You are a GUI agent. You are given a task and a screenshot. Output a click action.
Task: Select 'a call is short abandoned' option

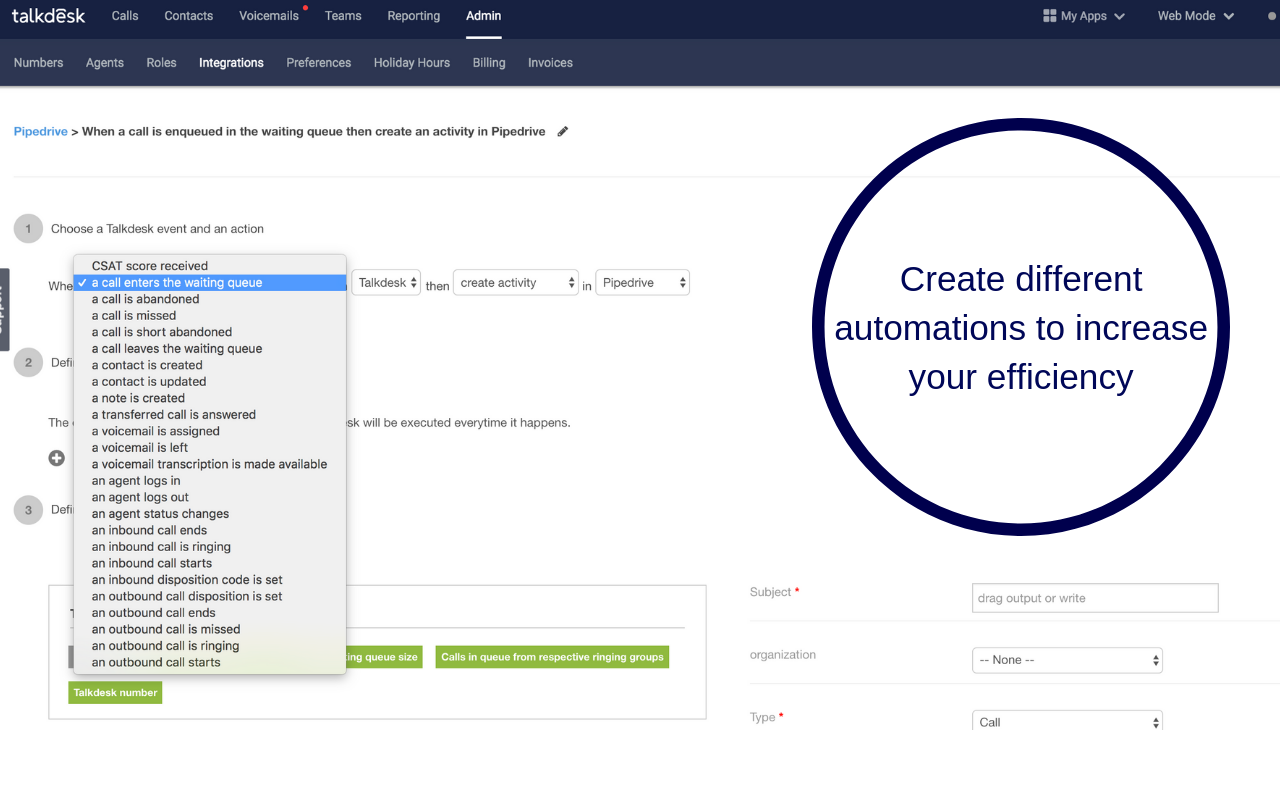210,332
